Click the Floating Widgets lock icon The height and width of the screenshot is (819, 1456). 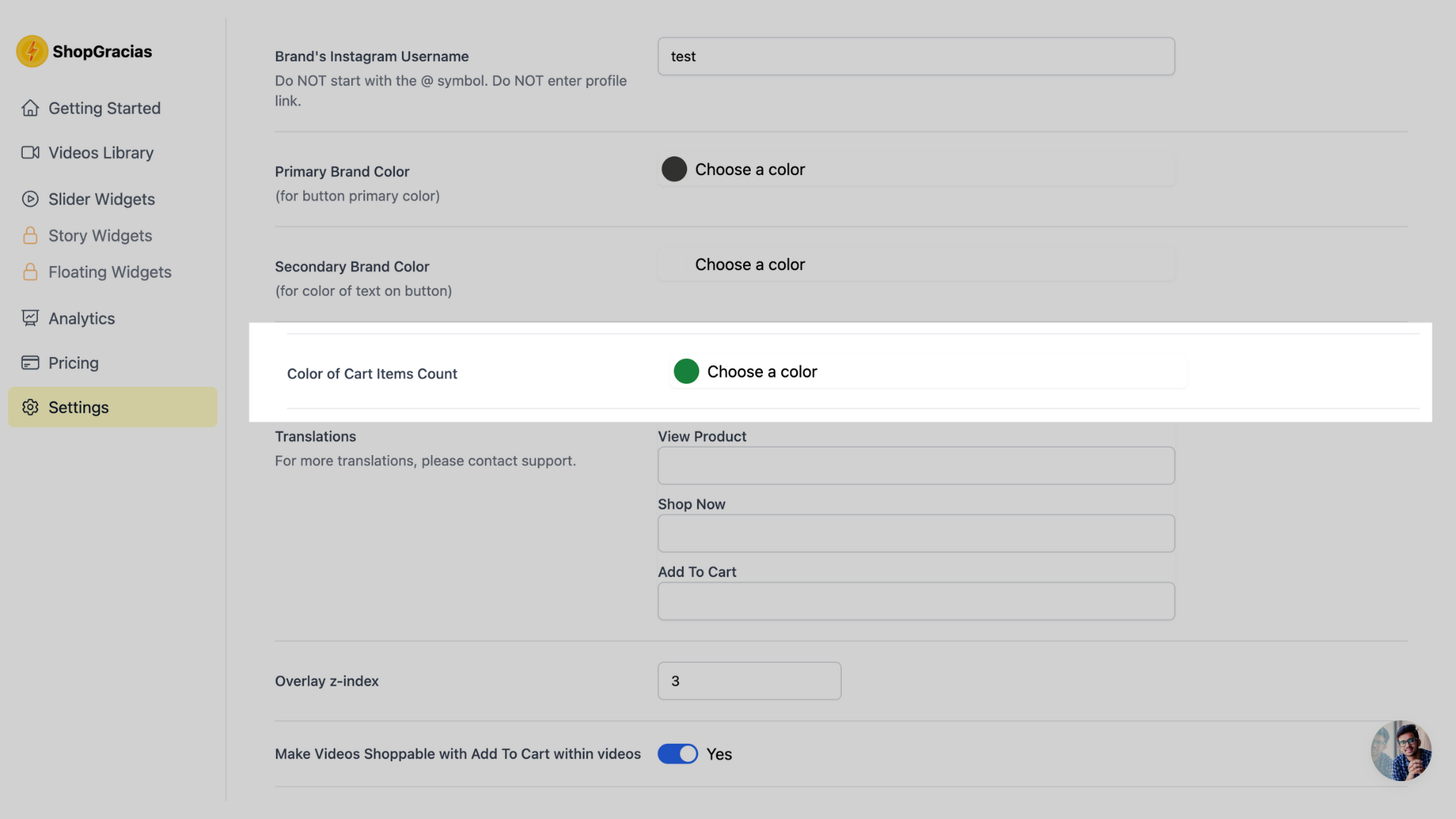click(30, 272)
